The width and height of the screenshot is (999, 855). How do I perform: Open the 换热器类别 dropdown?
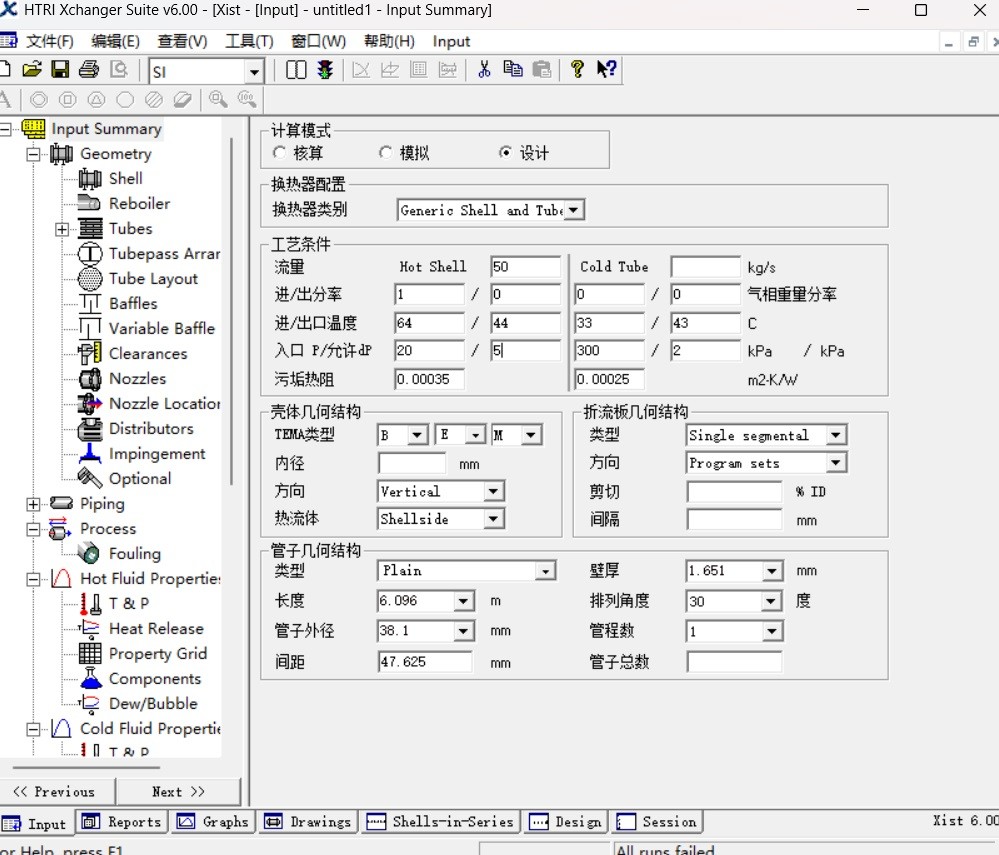[574, 210]
